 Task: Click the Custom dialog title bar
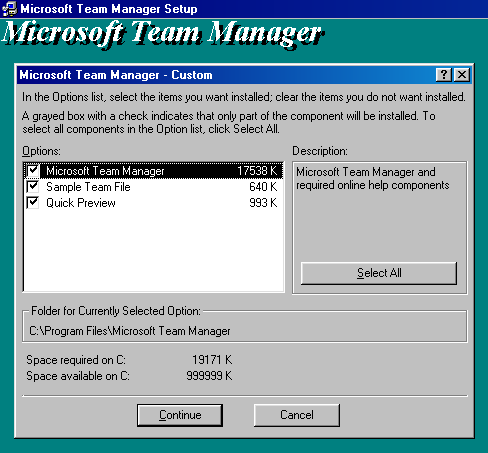[227, 75]
